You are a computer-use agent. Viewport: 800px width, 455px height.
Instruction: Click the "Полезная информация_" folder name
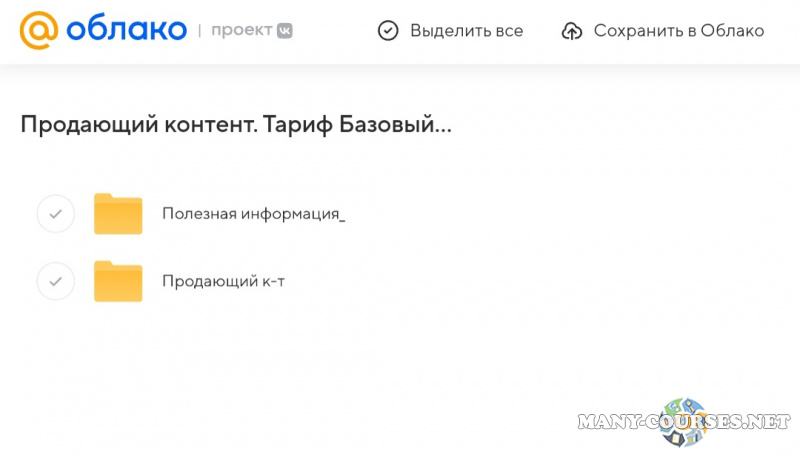tap(253, 213)
